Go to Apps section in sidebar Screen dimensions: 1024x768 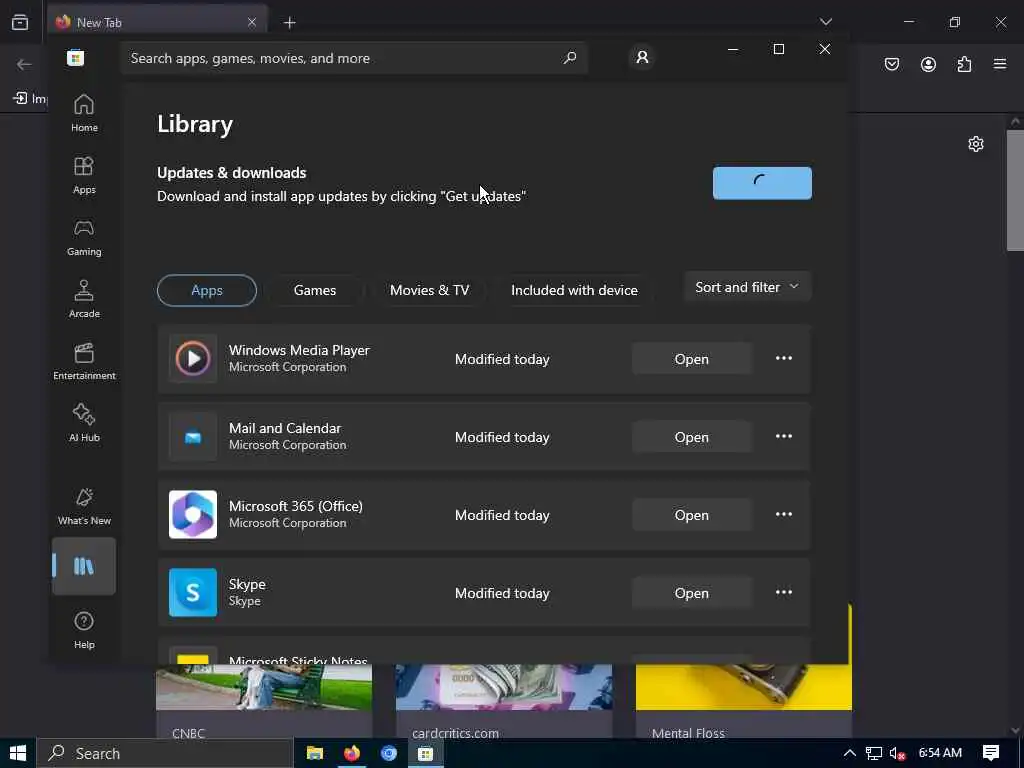(x=84, y=176)
